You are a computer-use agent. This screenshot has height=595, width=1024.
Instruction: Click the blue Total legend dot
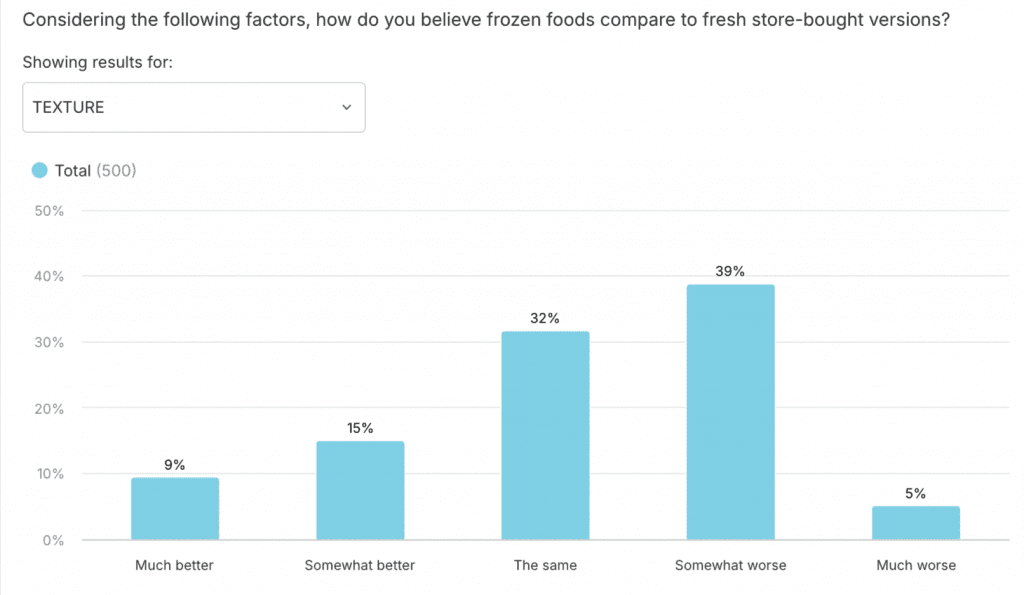click(x=40, y=171)
